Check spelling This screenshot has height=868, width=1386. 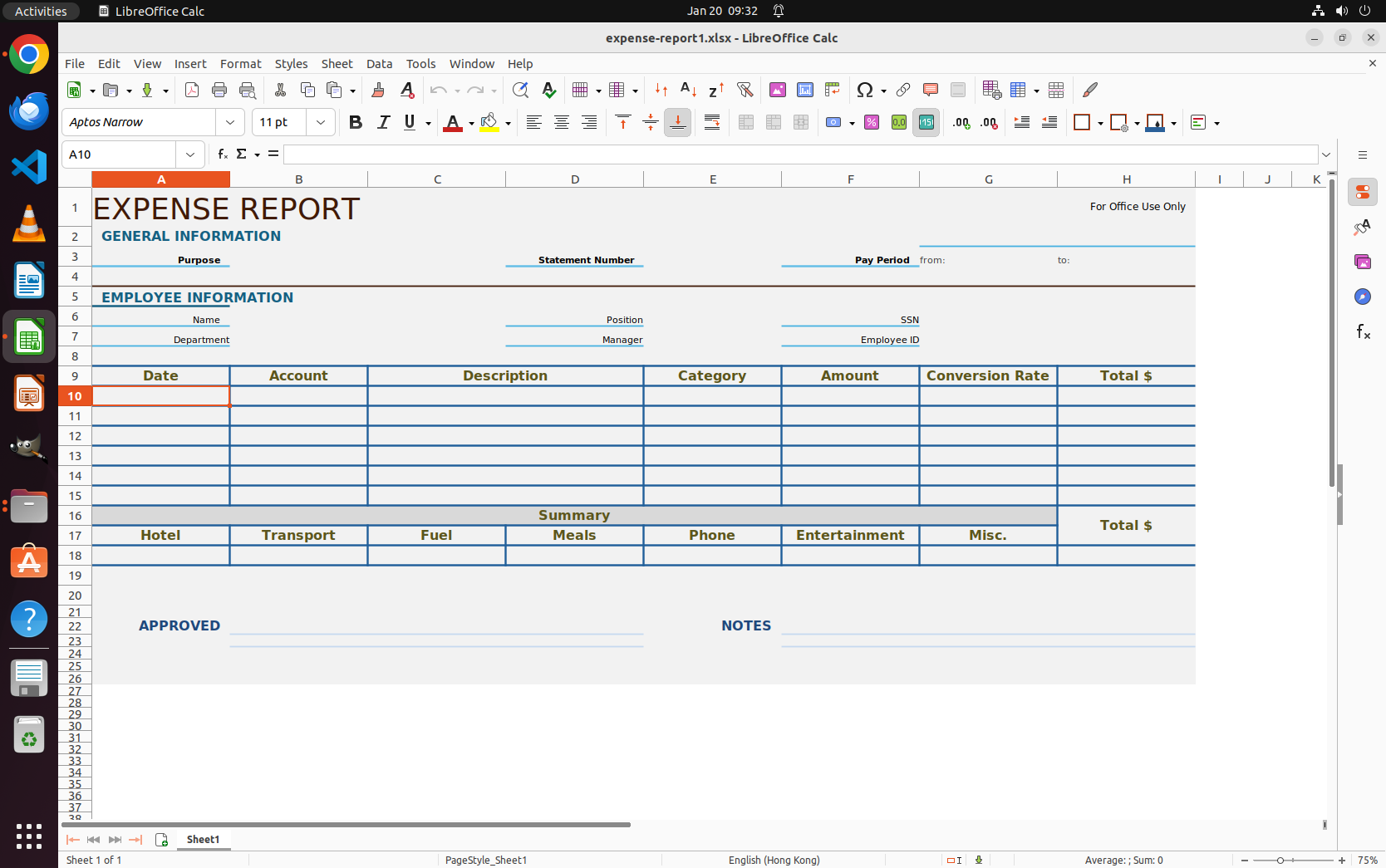548,90
